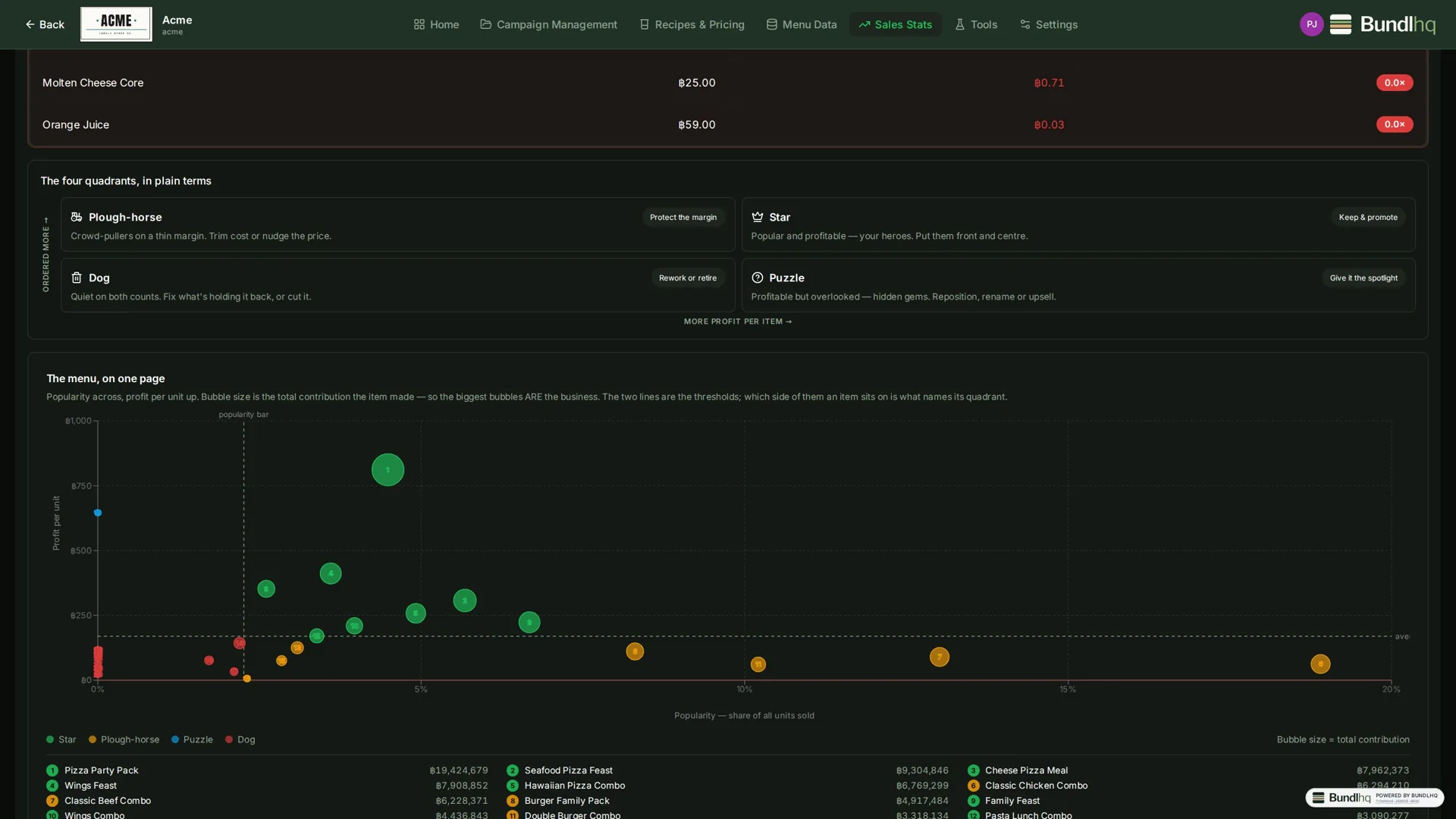Click badge 7 beside Classic Beef Combo
The height and width of the screenshot is (819, 1456).
tap(52, 801)
